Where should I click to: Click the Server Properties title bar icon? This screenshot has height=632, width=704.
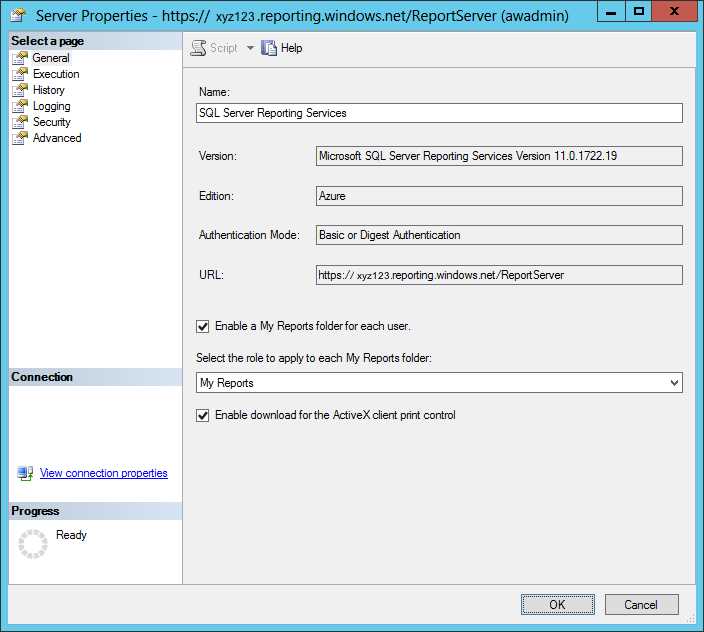[x=18, y=16]
